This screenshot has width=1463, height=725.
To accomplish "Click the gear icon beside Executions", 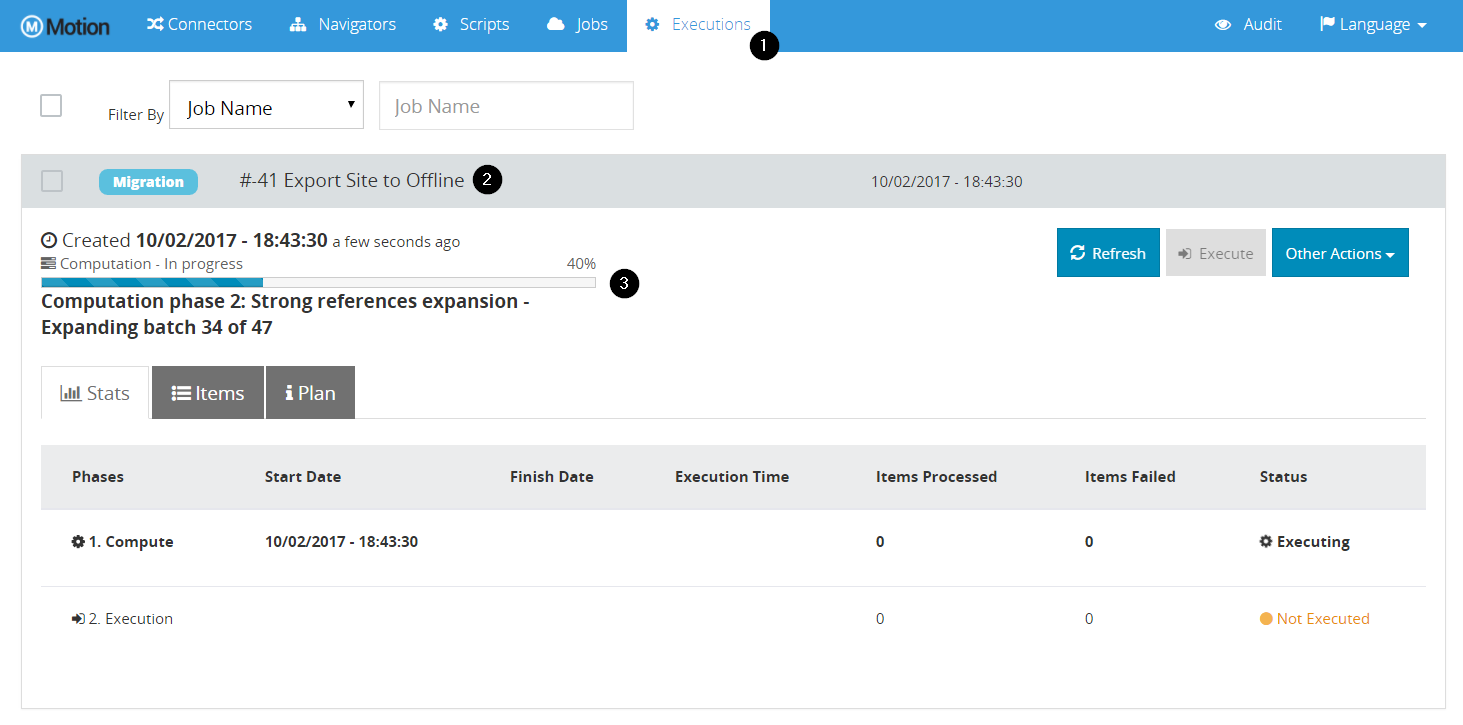I will point(652,24).
